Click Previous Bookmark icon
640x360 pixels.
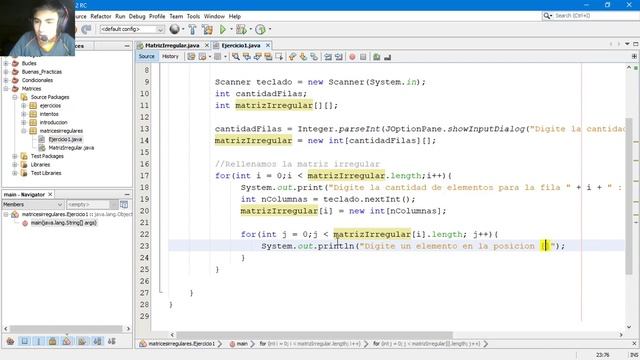[292, 57]
